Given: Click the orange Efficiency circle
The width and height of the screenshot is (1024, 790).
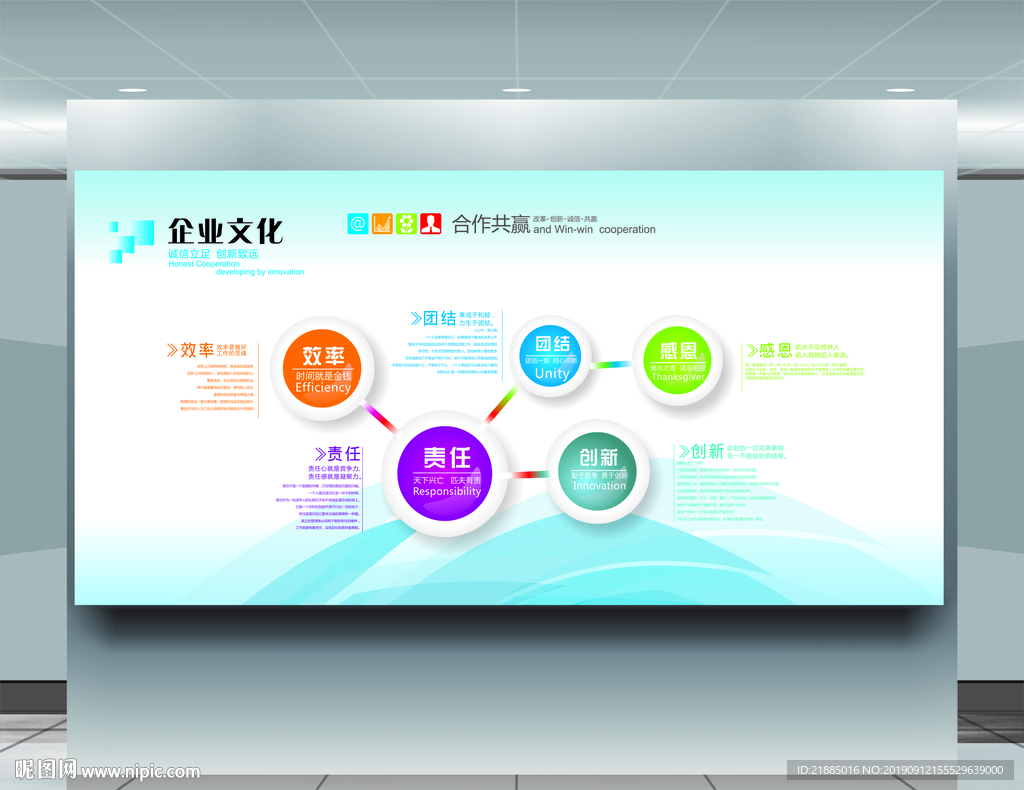Looking at the screenshot, I should point(323,368).
